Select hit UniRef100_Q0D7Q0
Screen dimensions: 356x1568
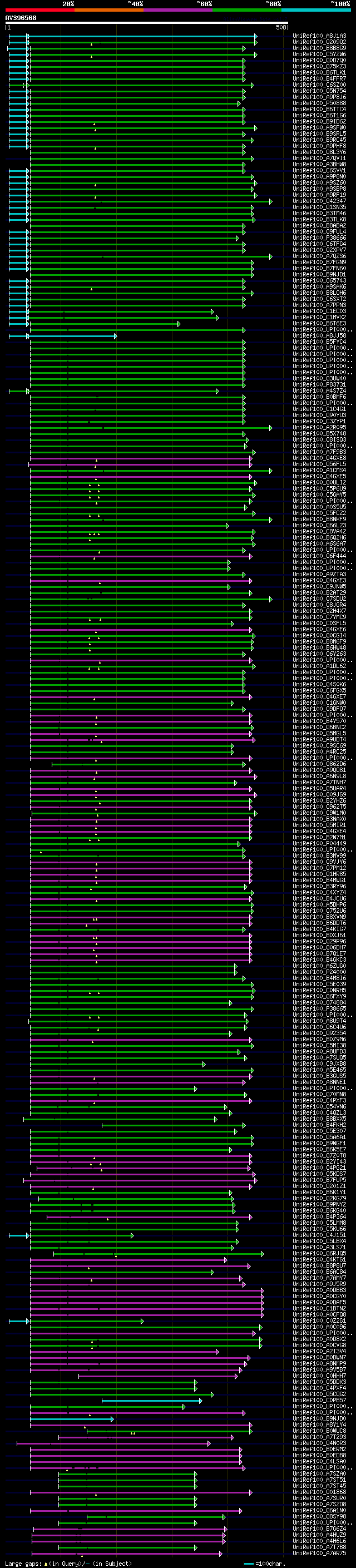[319, 60]
